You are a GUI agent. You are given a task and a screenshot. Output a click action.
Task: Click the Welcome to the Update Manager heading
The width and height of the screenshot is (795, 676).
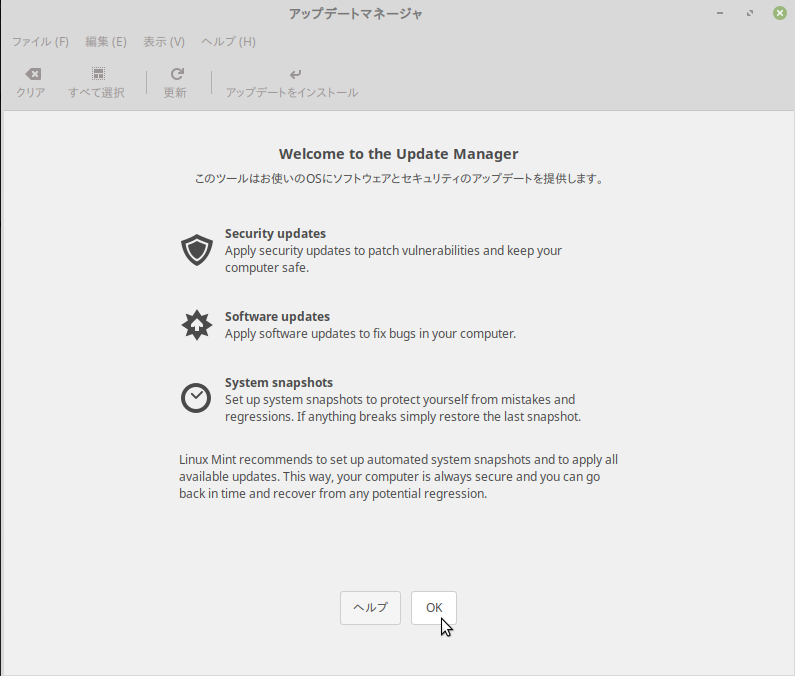click(399, 154)
